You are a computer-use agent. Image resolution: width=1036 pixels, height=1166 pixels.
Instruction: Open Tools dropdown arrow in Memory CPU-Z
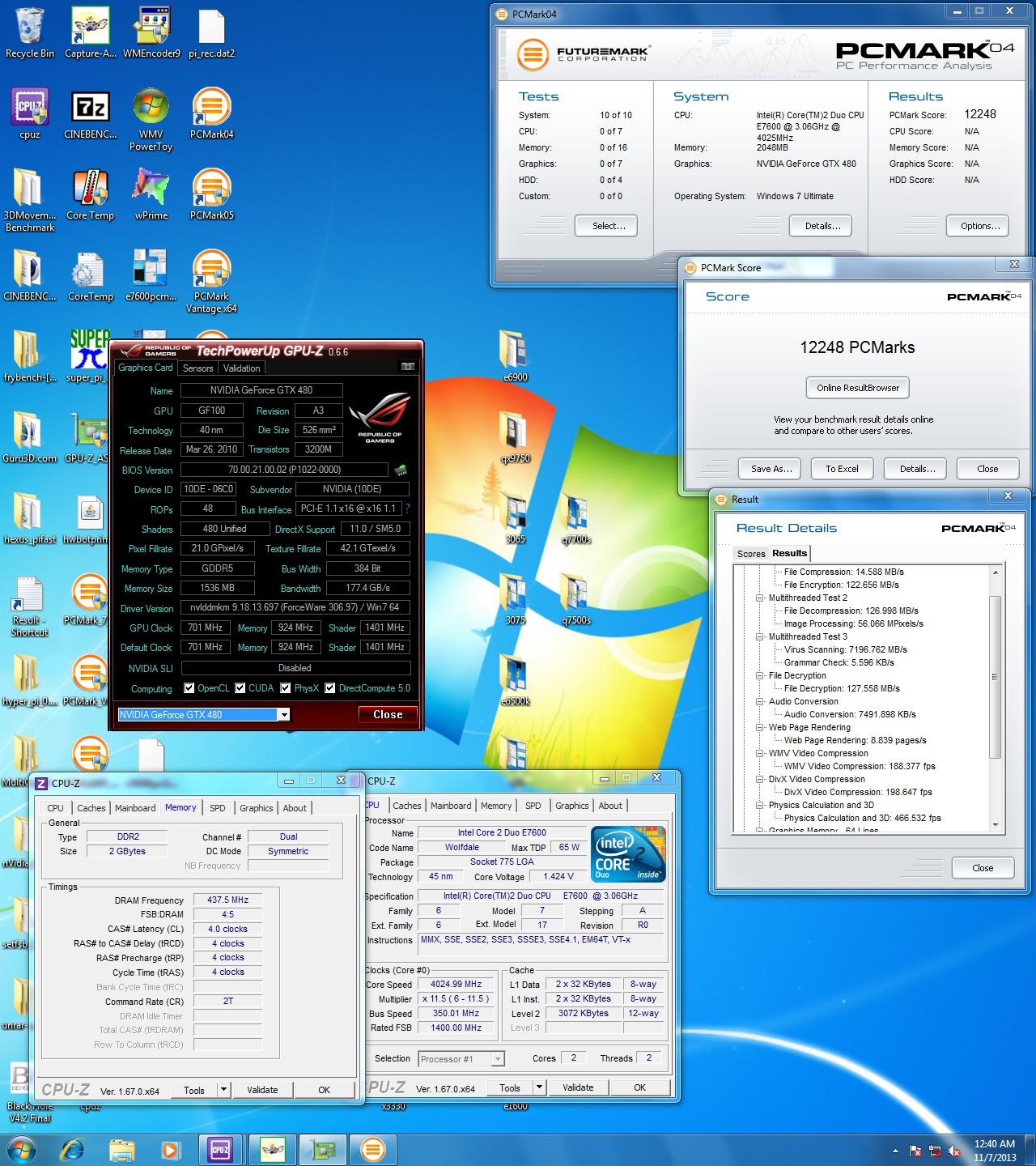point(223,1090)
